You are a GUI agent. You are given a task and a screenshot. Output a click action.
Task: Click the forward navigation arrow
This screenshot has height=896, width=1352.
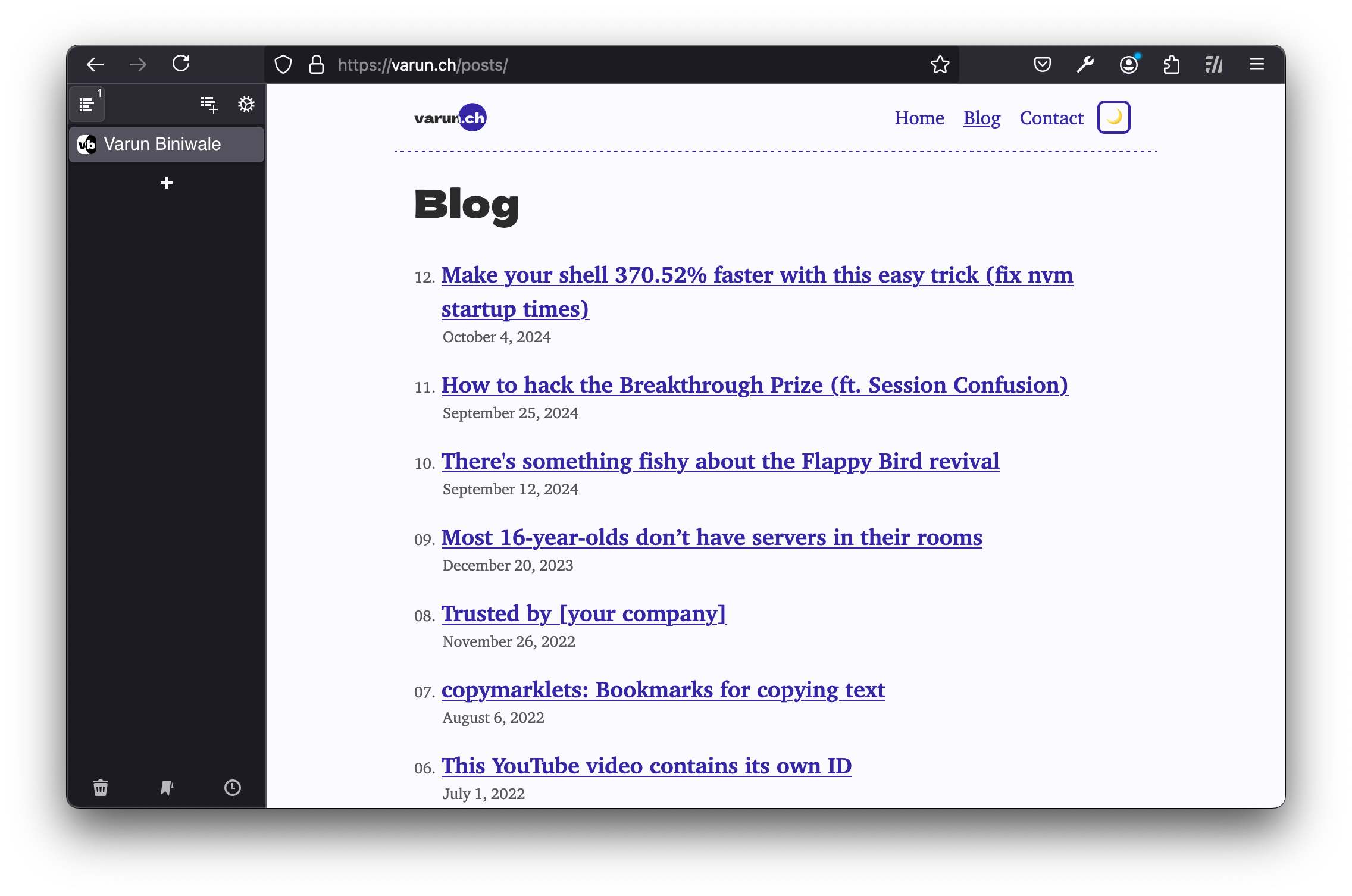pos(138,64)
